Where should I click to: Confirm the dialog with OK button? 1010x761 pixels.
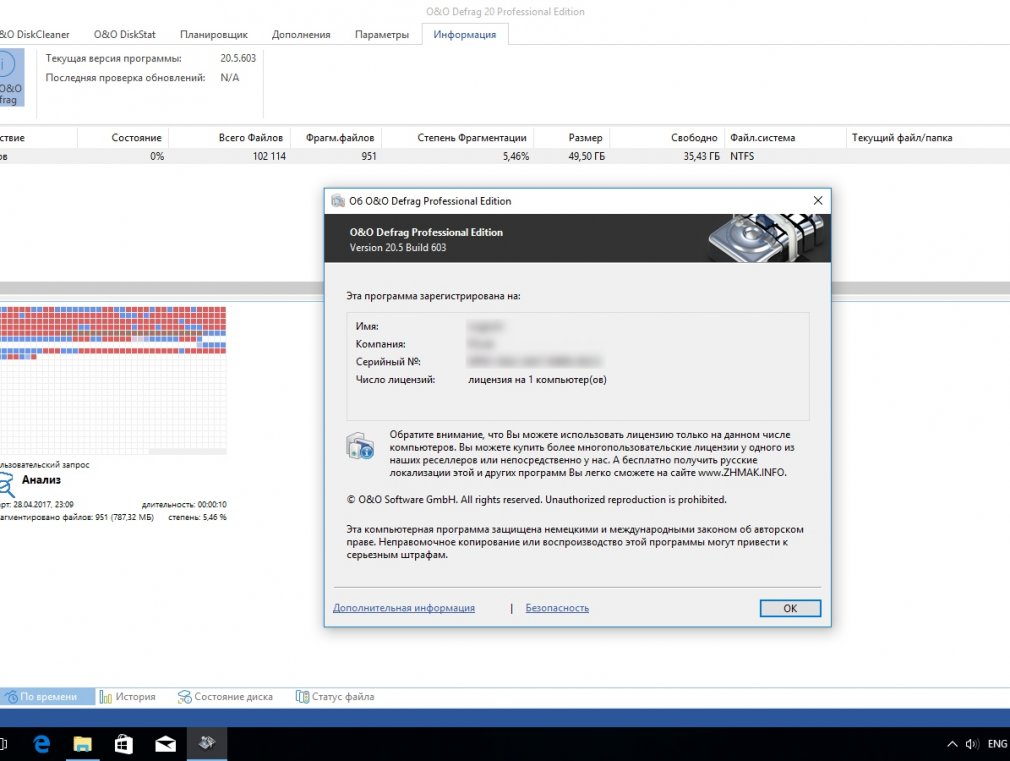click(790, 608)
